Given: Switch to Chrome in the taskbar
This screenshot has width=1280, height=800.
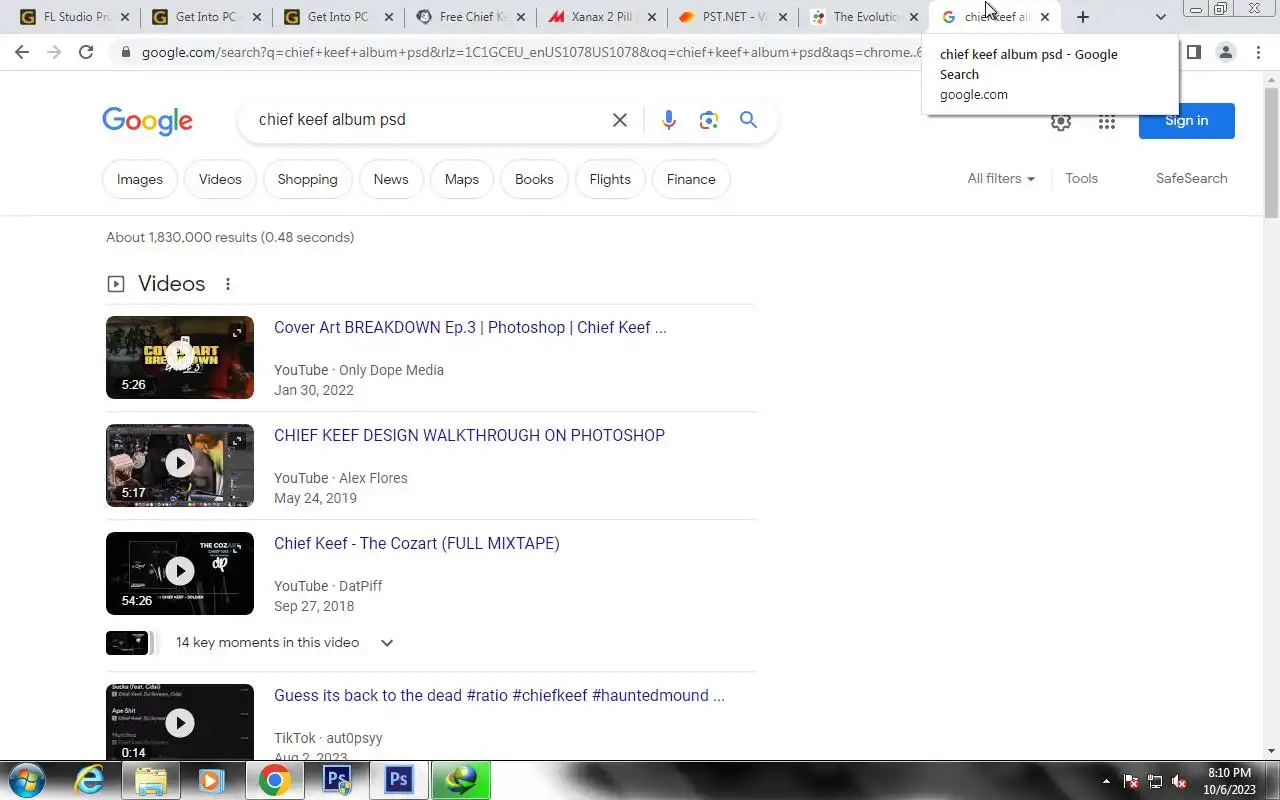Looking at the screenshot, I should coord(274,780).
